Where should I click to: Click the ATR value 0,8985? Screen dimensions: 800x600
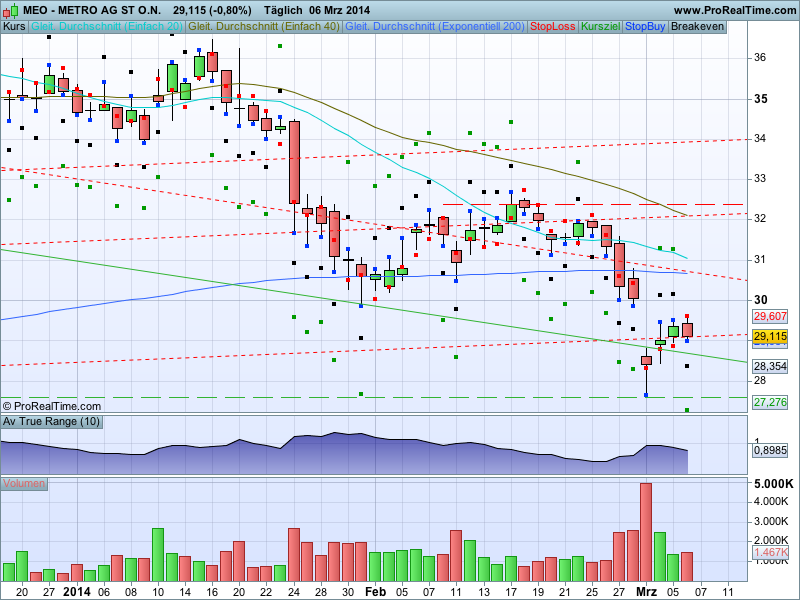pos(770,450)
